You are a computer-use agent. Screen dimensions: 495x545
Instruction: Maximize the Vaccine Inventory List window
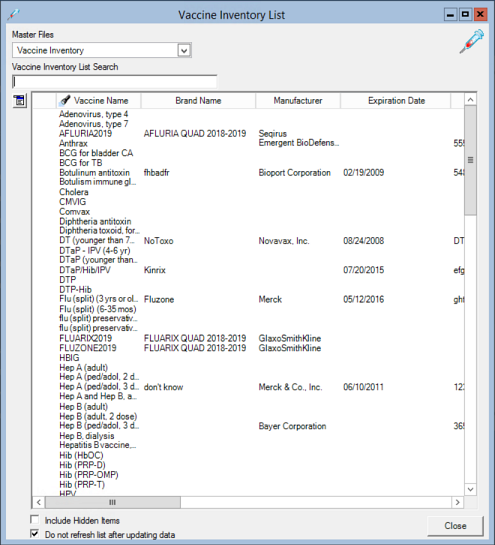click(x=465, y=15)
